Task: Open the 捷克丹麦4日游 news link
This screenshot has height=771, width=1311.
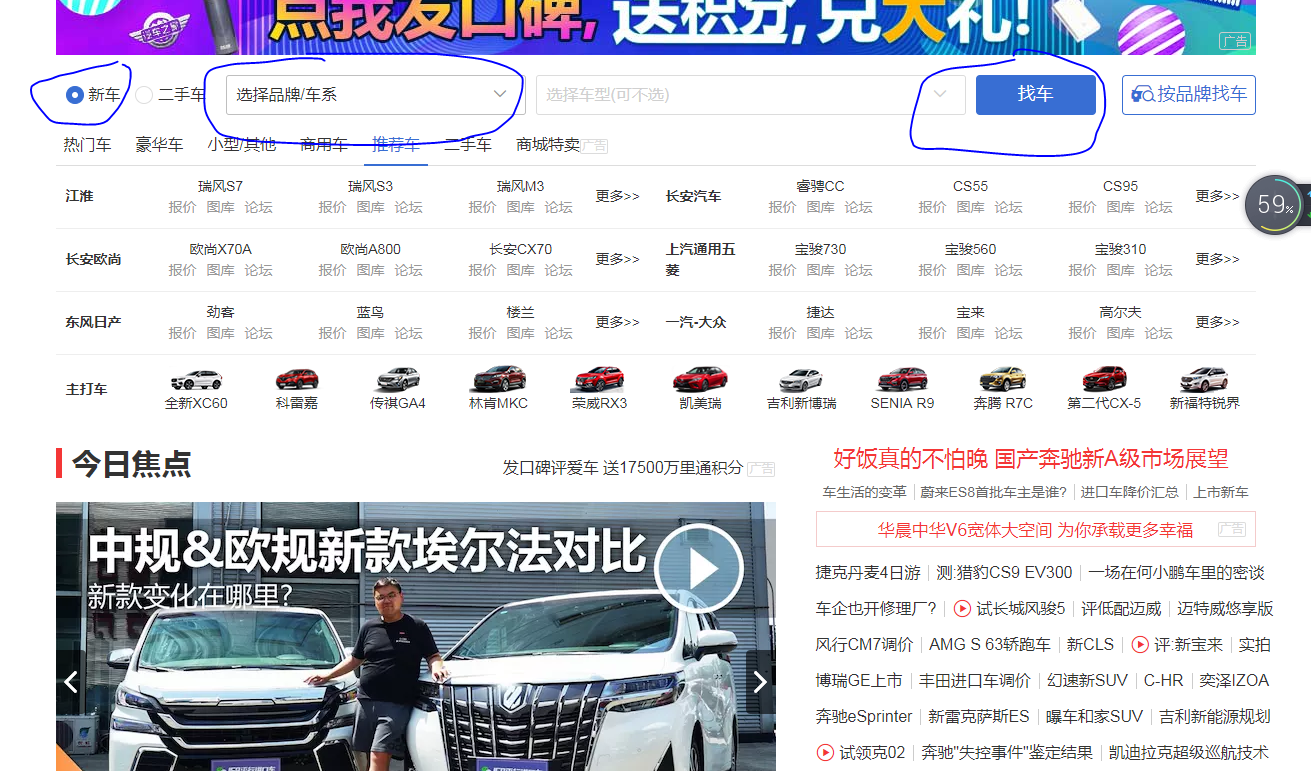Action: point(868,573)
